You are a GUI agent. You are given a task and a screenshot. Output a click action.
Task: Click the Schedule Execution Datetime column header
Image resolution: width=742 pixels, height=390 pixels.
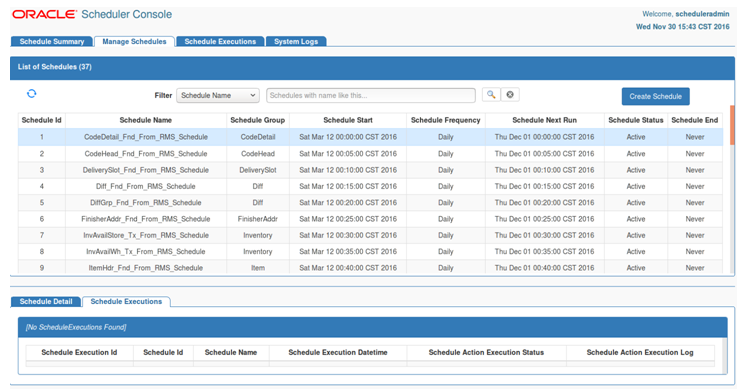point(338,353)
